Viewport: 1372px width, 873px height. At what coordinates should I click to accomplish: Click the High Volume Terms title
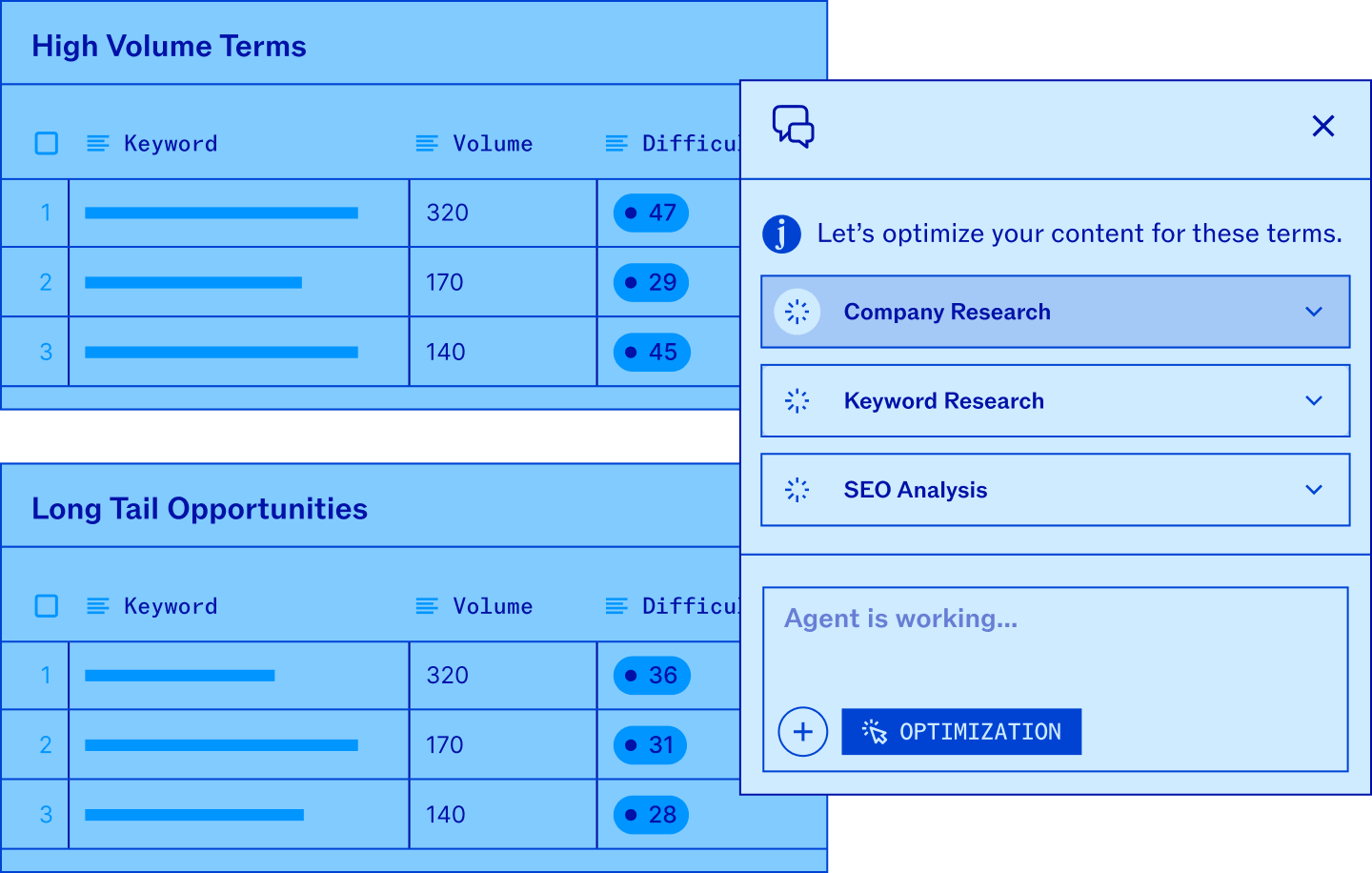(169, 46)
